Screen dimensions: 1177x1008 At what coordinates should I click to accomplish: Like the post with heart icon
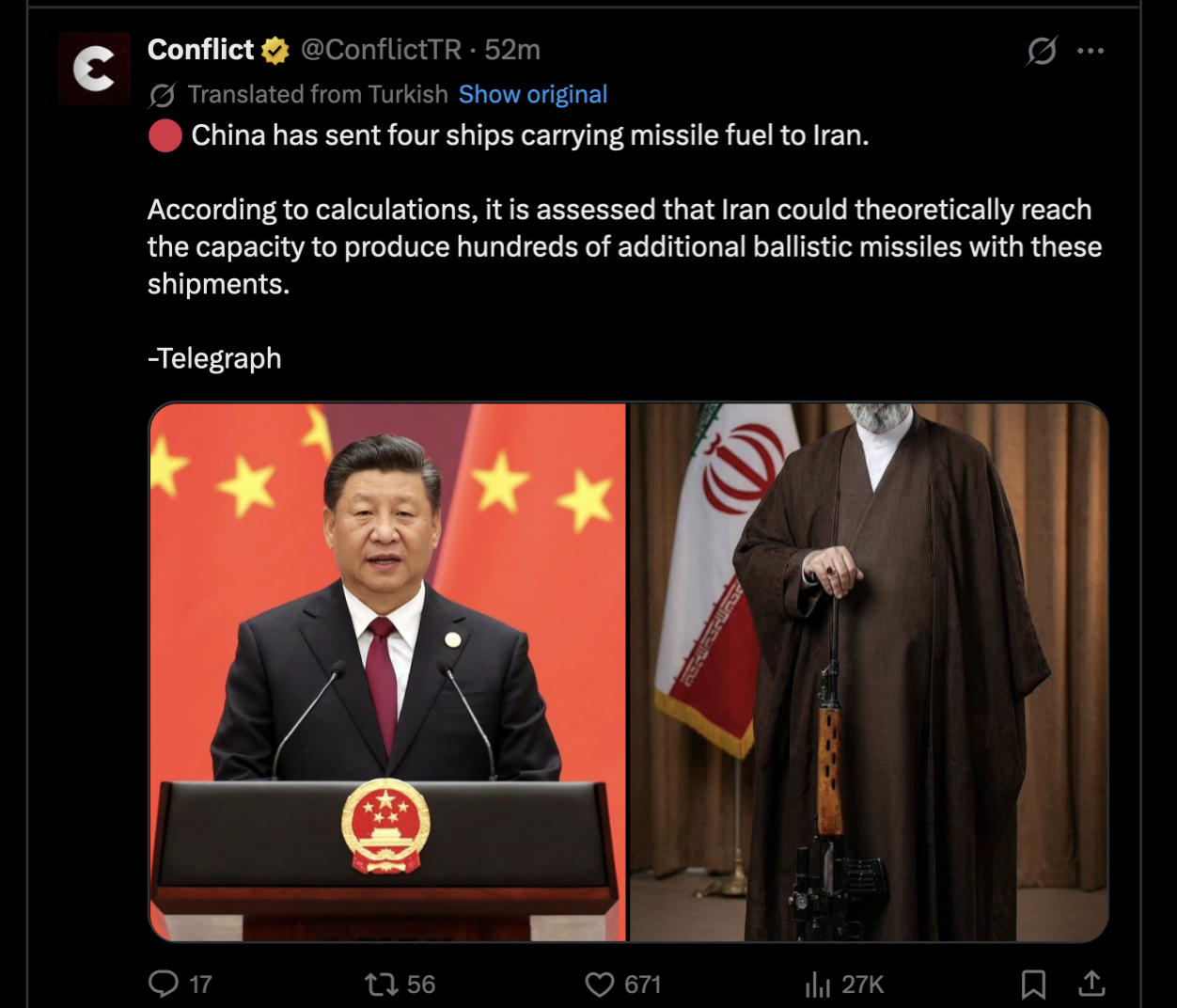(600, 984)
